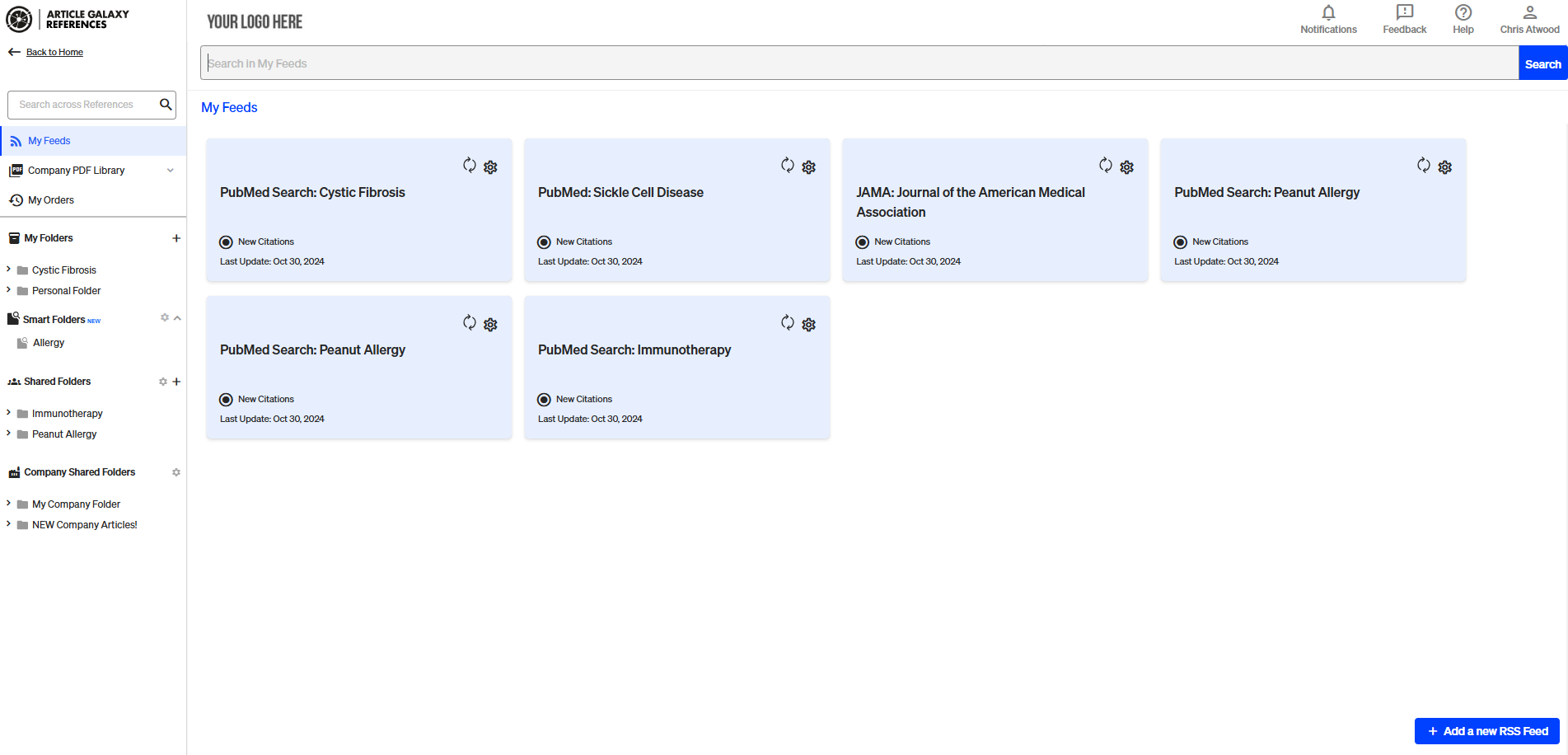Screen dimensions: 1568x755
Task: Click the magnifier in Search across References
Action: click(x=166, y=105)
